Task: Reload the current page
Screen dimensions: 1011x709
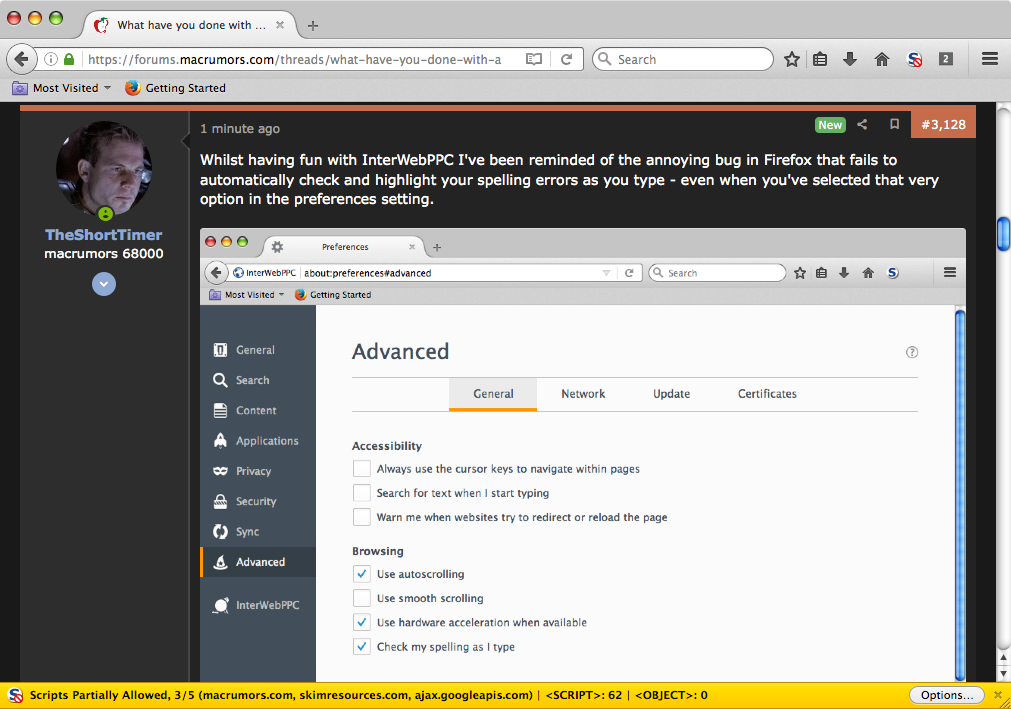Action: [x=567, y=59]
